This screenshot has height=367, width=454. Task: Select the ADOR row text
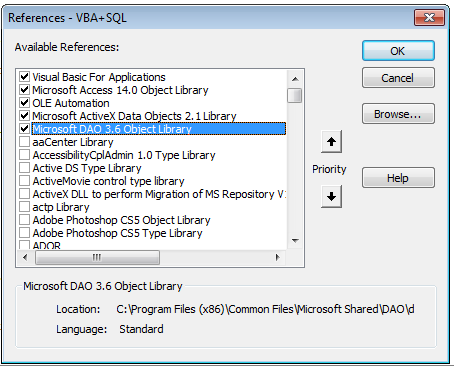47,246
